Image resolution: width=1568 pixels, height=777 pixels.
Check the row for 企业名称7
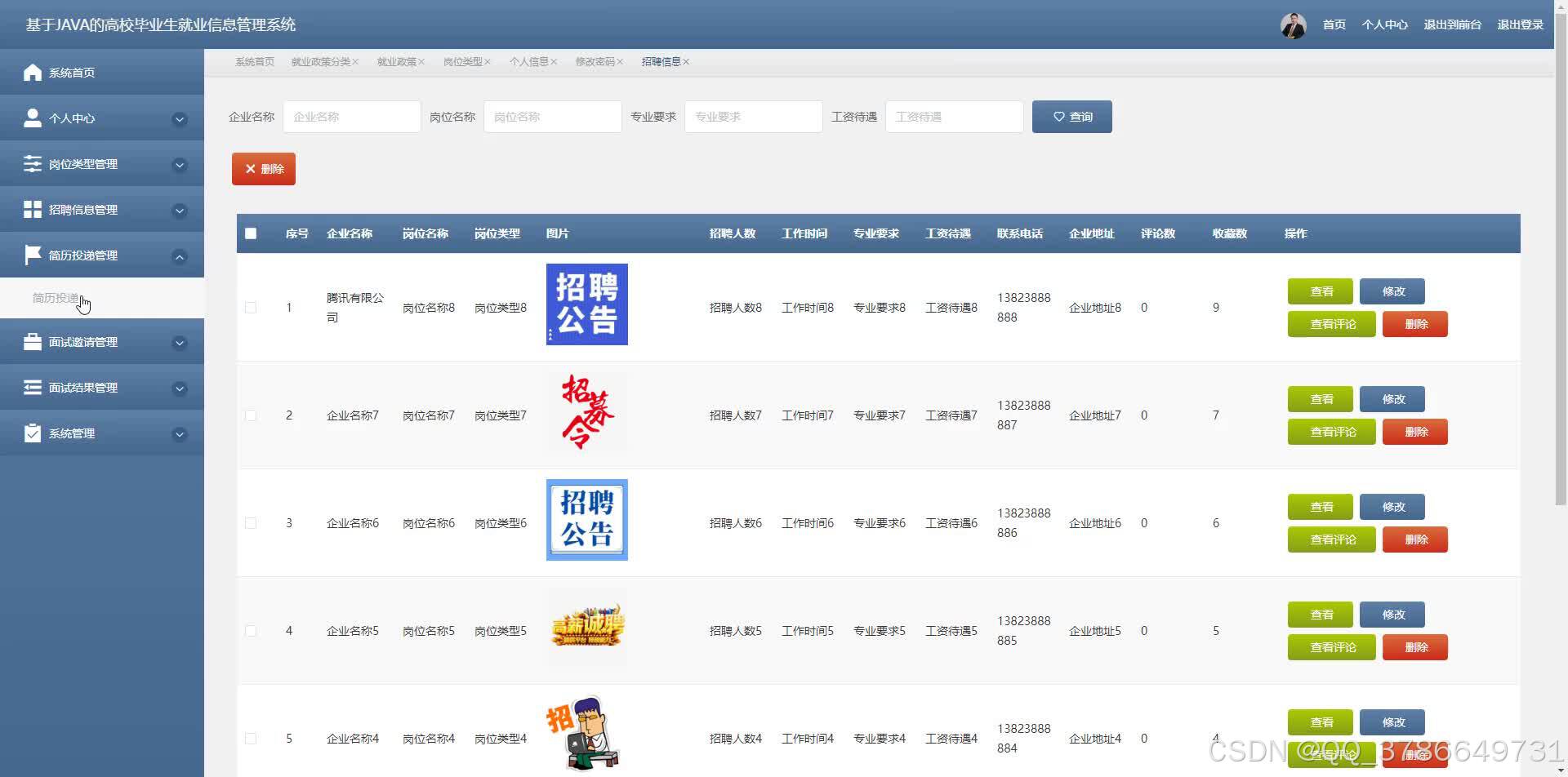pyautogui.click(x=251, y=415)
